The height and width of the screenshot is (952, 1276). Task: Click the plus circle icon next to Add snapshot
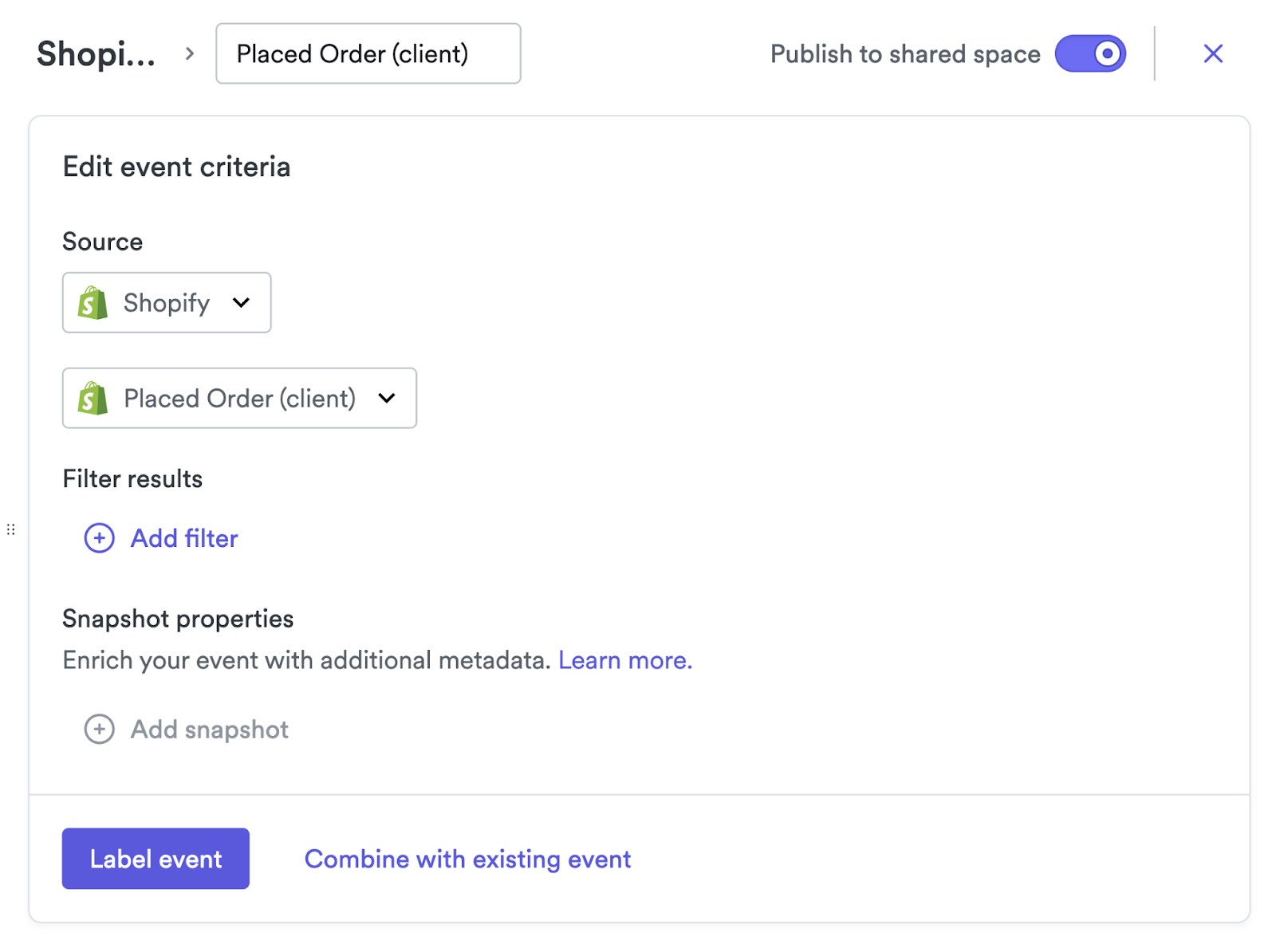pyautogui.click(x=100, y=729)
